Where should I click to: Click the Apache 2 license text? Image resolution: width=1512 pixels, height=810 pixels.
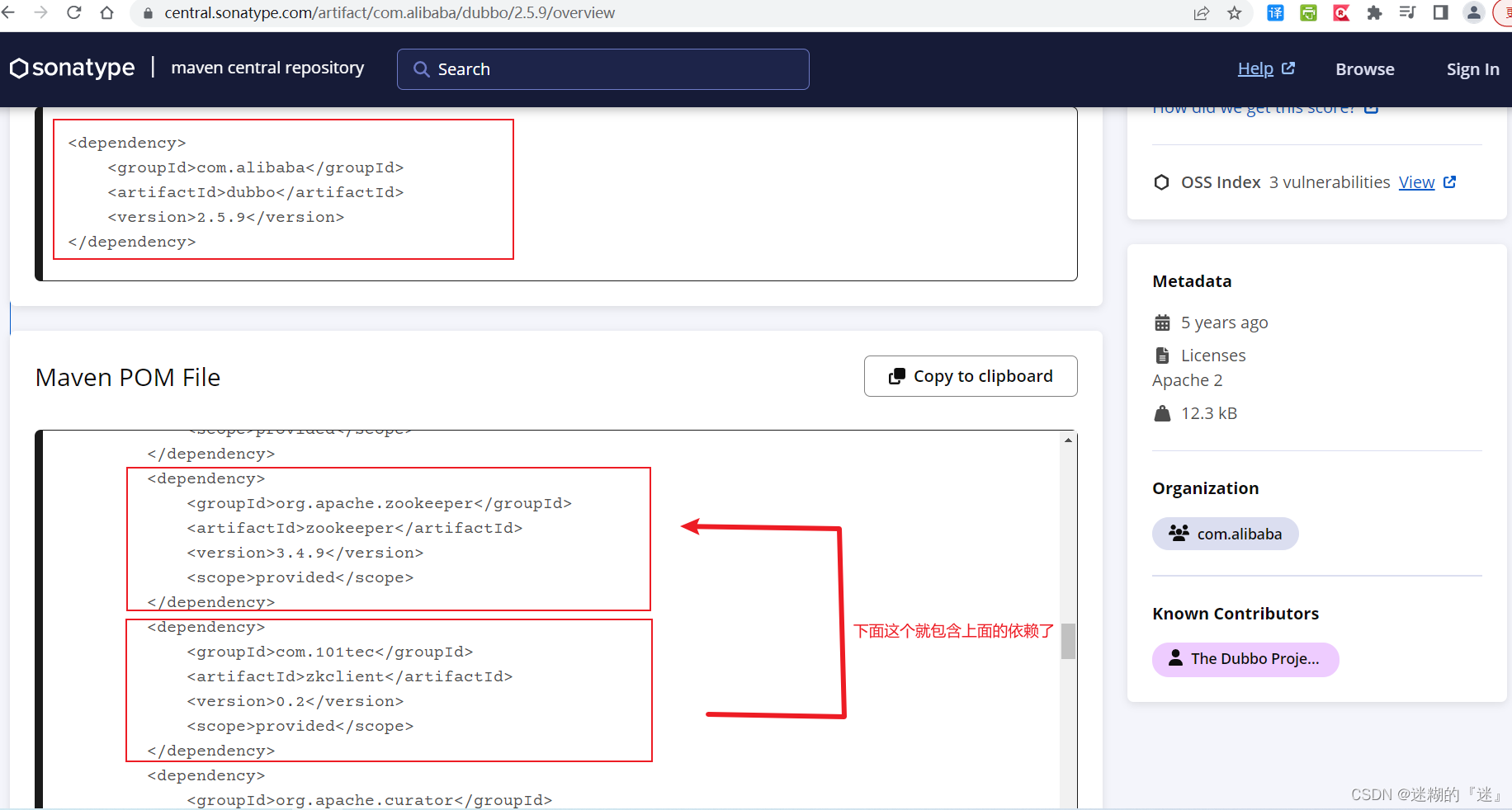pos(1188,380)
